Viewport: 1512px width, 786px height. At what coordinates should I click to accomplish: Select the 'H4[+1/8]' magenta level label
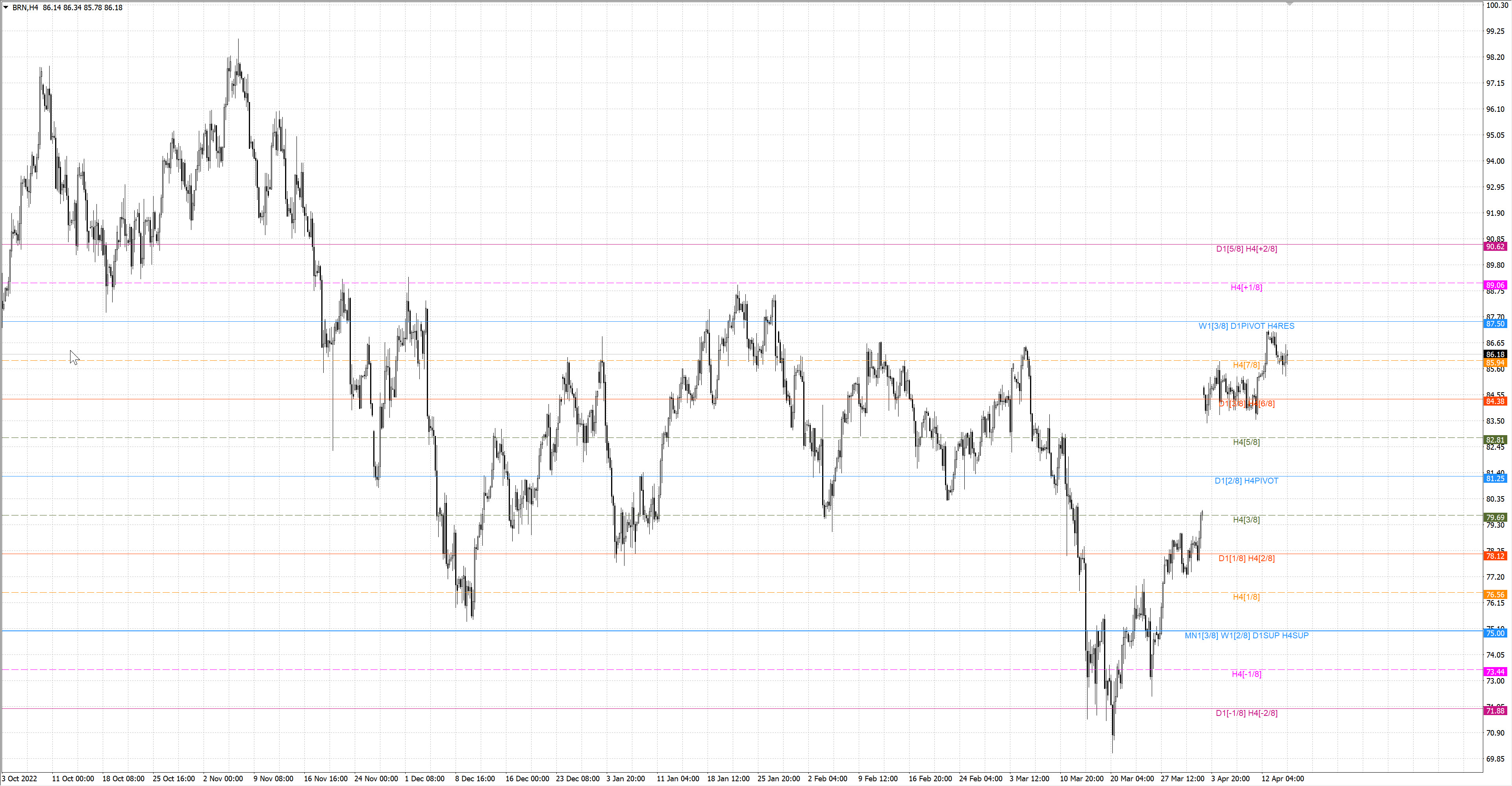tap(1246, 287)
